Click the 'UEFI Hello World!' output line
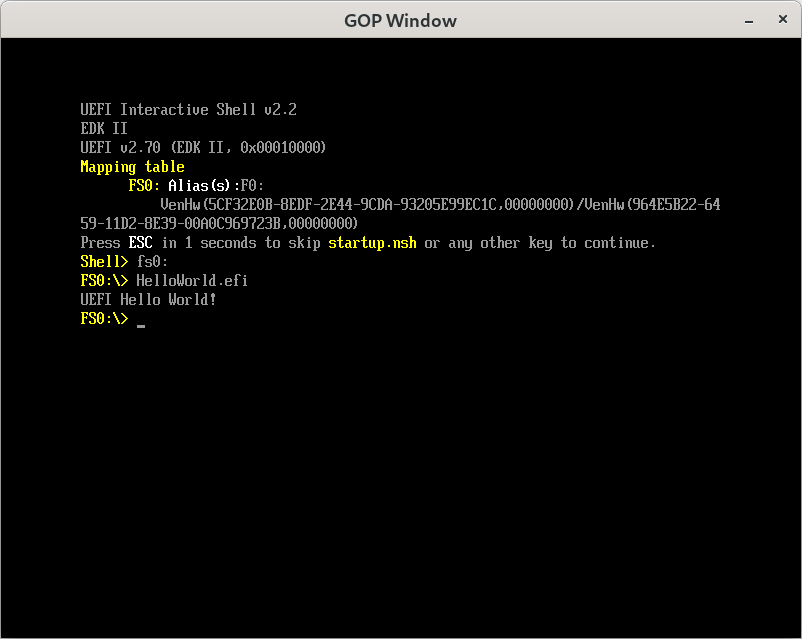Viewport: 802px width, 639px height. [x=148, y=299]
